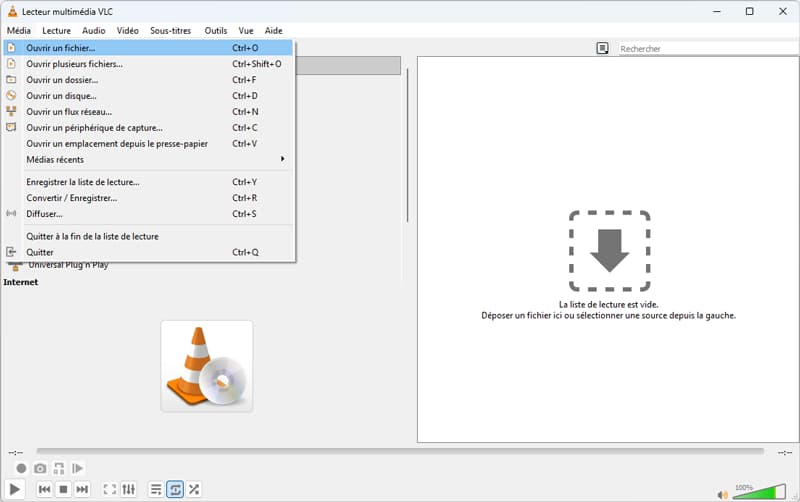
Task: Toggle fullscreen video mode
Action: tap(110, 489)
